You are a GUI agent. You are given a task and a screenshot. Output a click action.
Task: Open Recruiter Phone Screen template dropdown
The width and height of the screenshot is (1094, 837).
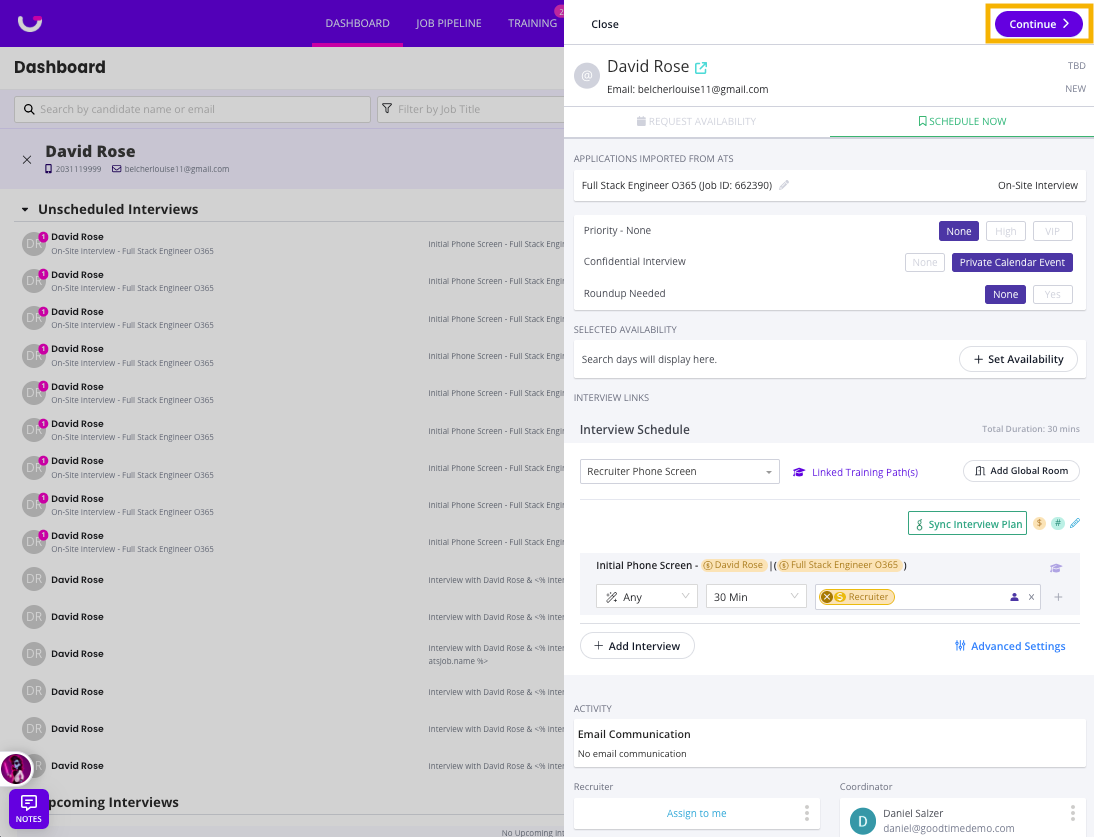tap(680, 472)
